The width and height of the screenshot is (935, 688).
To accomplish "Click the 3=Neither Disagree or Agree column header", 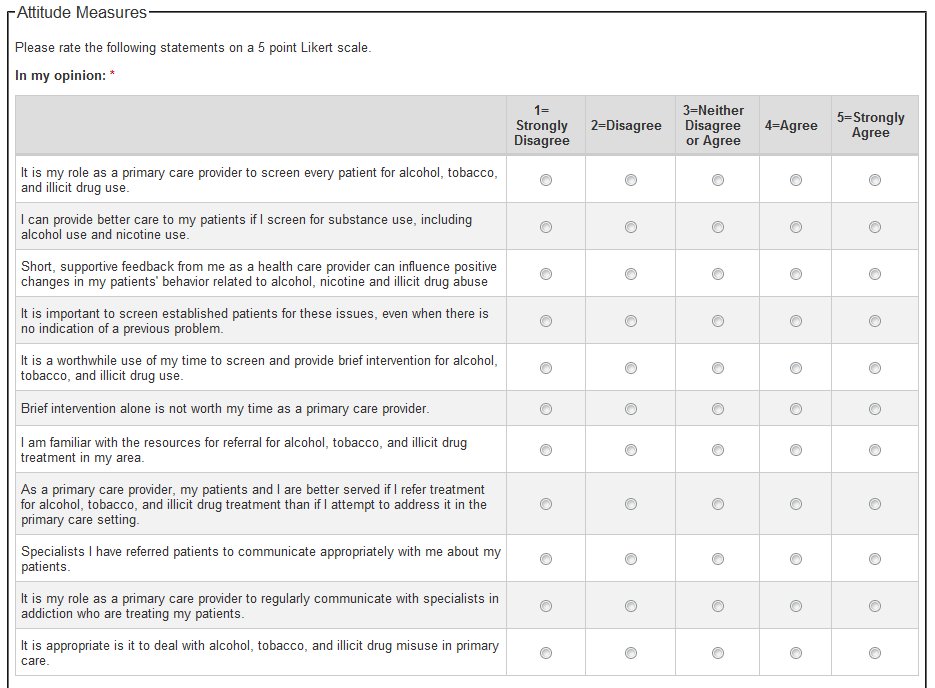I will 713,126.
